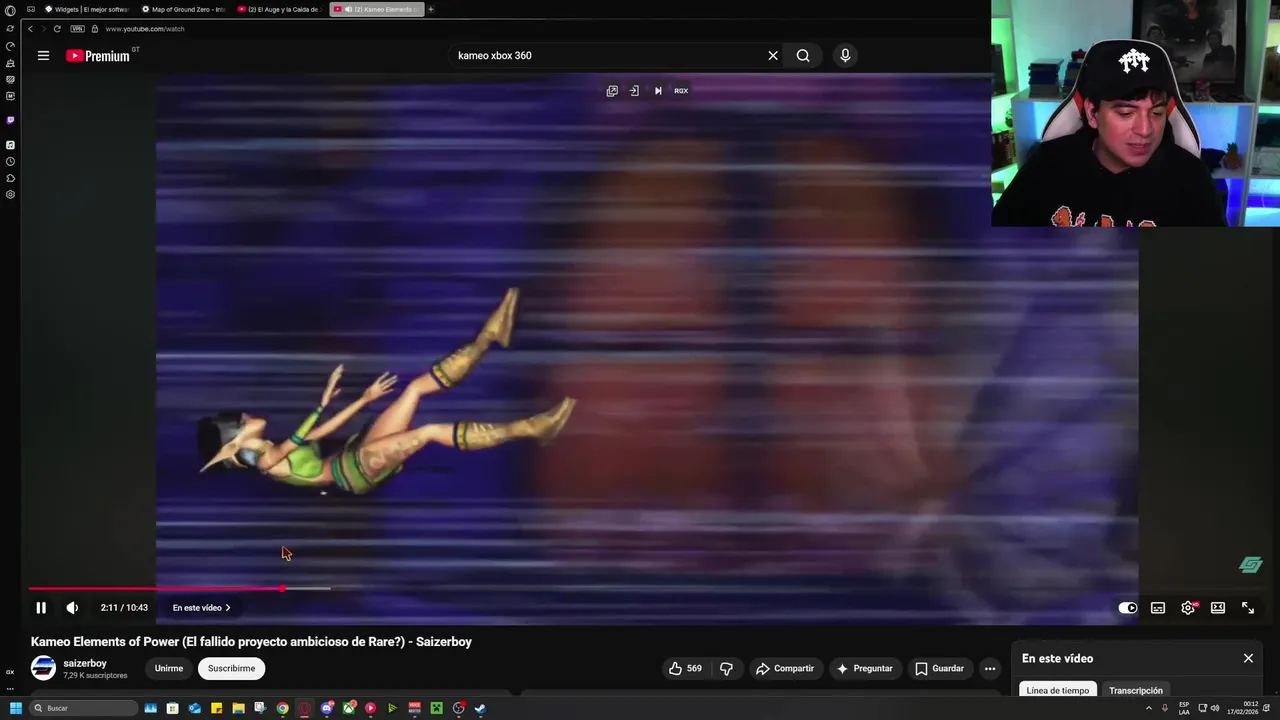
Task: Pause the video with the pause button
Action: pos(41,608)
